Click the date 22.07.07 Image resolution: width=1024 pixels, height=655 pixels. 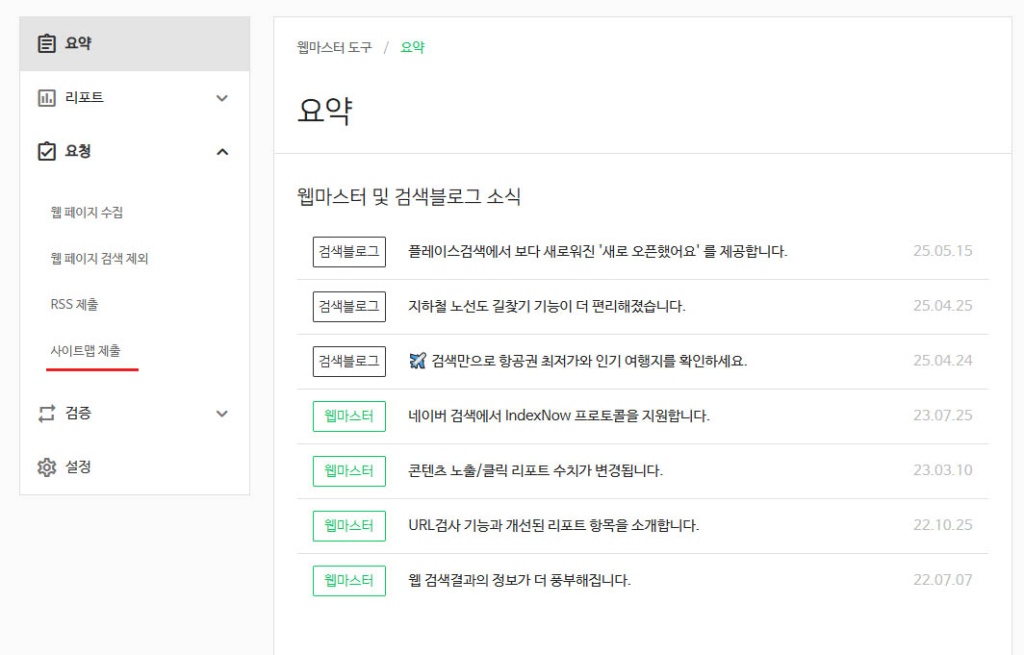click(x=942, y=580)
